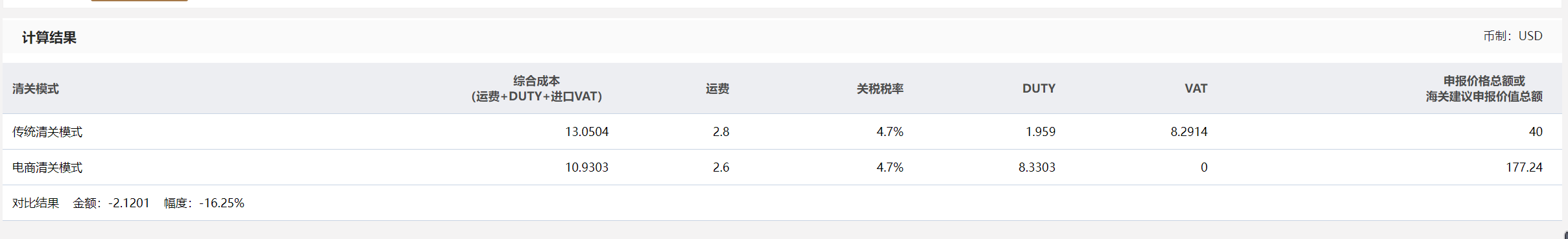
Task: Click the 幅度 -16.25% percentage text
Action: point(204,203)
